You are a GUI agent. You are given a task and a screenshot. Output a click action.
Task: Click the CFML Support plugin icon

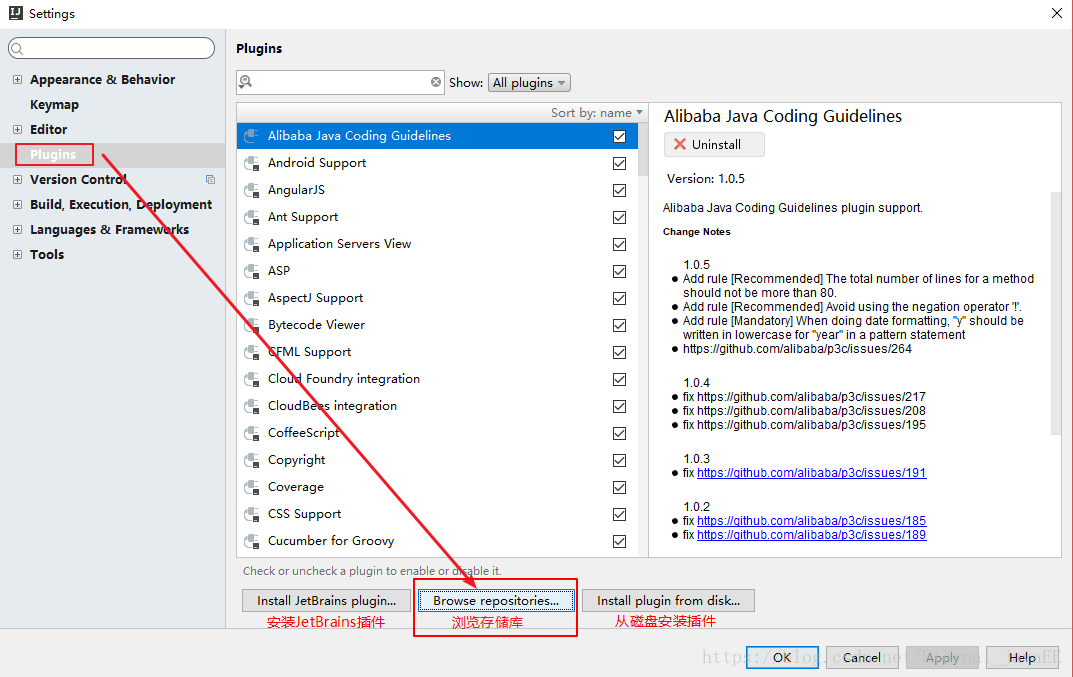coord(252,353)
